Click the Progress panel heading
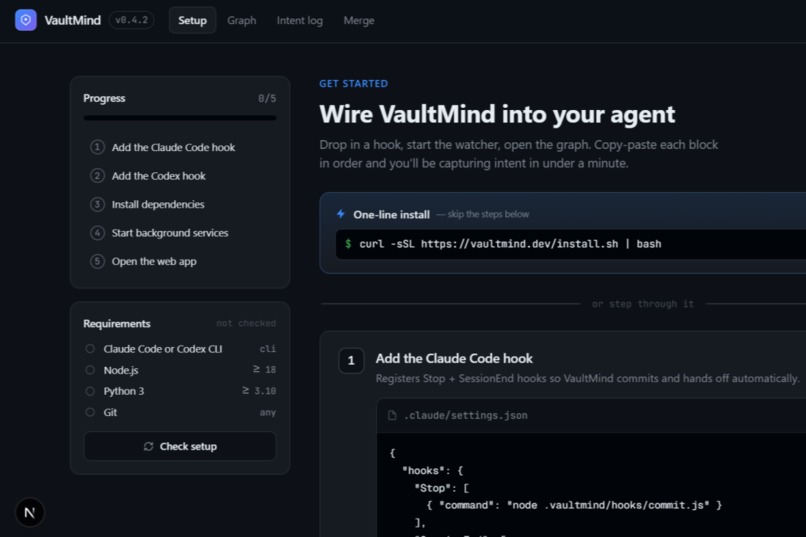The height and width of the screenshot is (537, 806). point(104,98)
